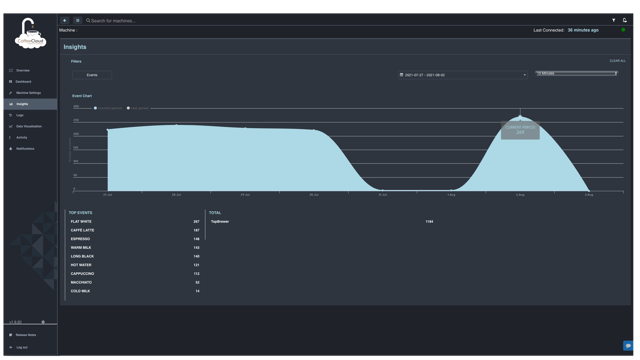Open the machine list menu icon
Viewport: 640px width, 360px height.
78,20
